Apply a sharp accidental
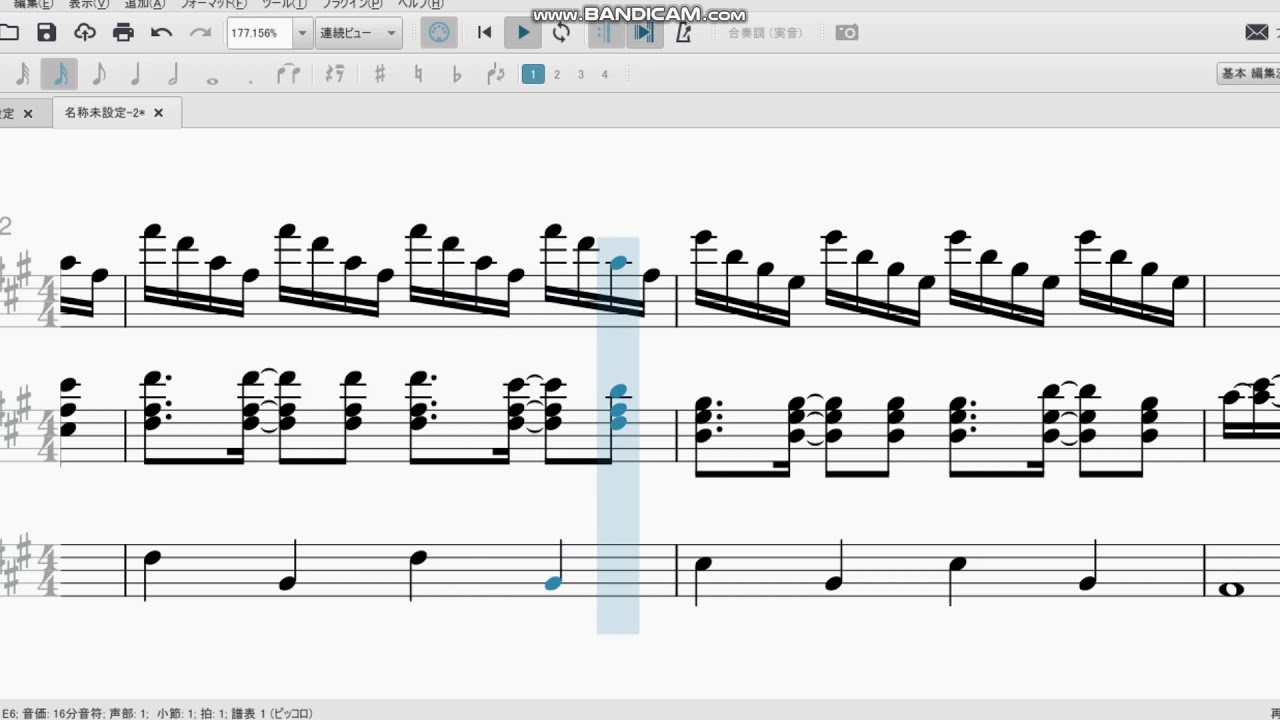 (x=380, y=74)
